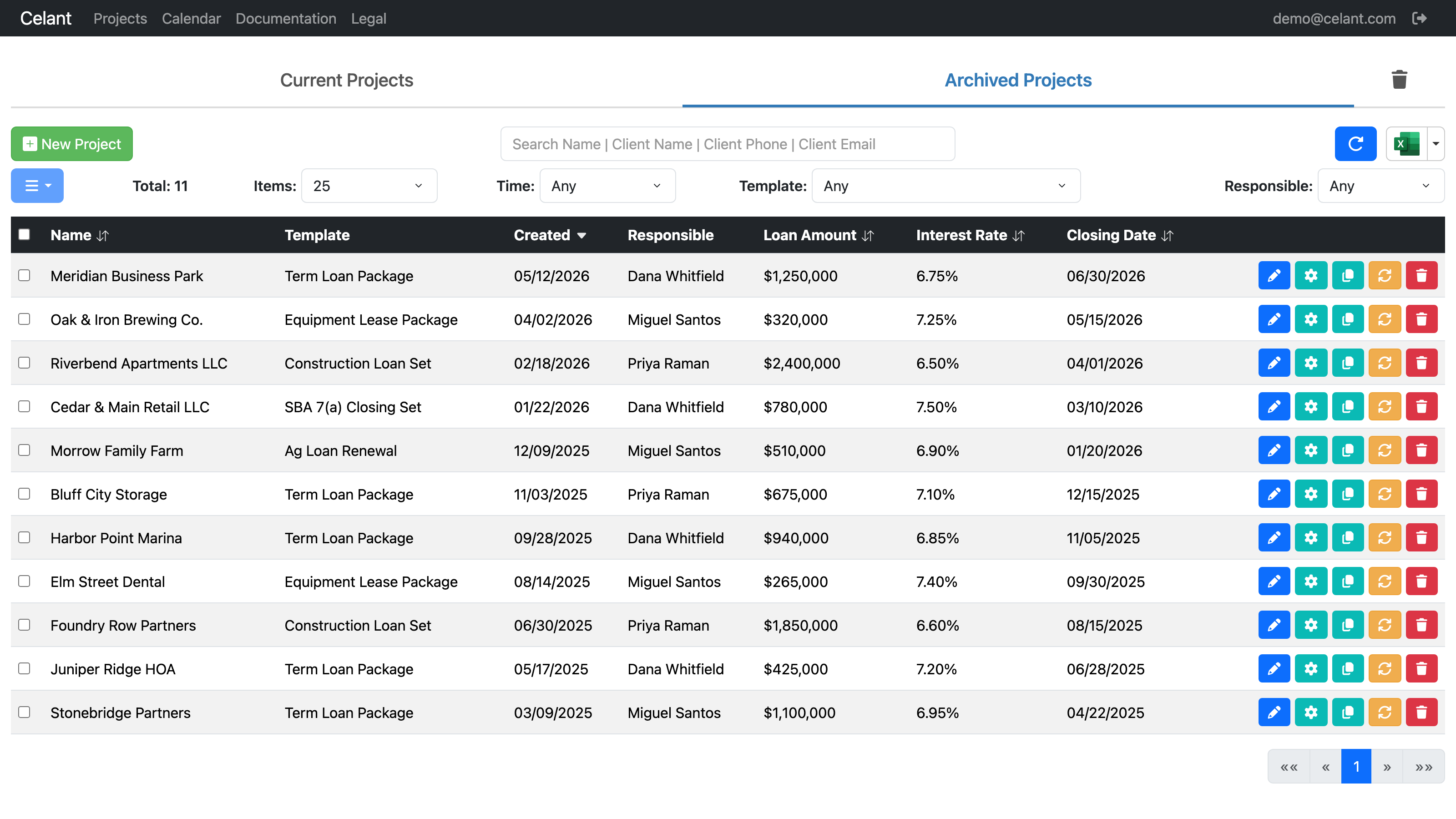This screenshot has width=1456, height=819.
Task: Open the Responsible filter dropdown
Action: click(1381, 186)
